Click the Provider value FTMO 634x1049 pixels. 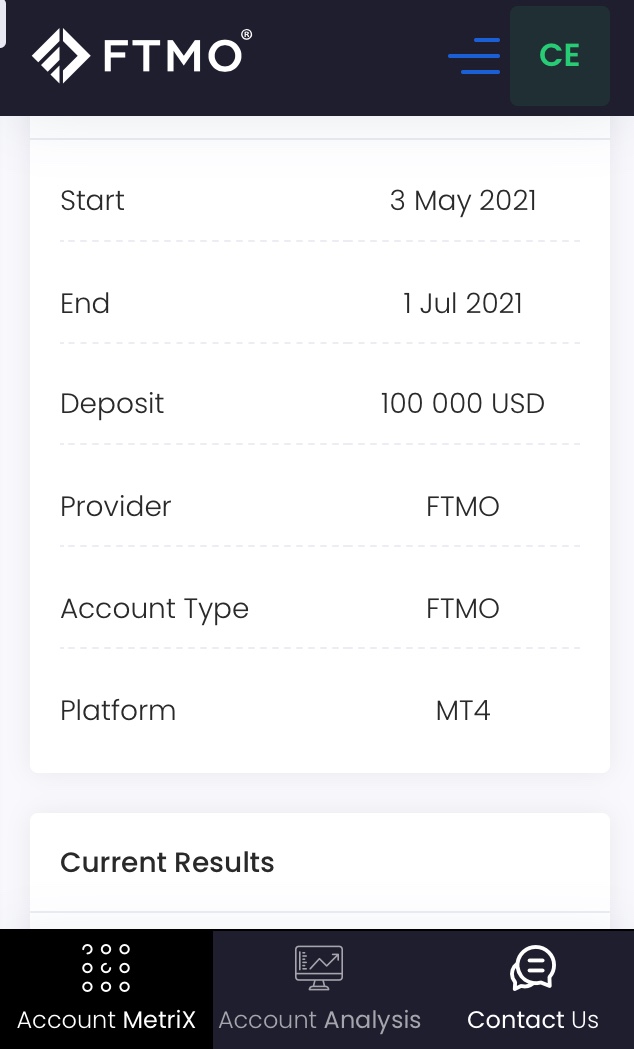coord(463,507)
